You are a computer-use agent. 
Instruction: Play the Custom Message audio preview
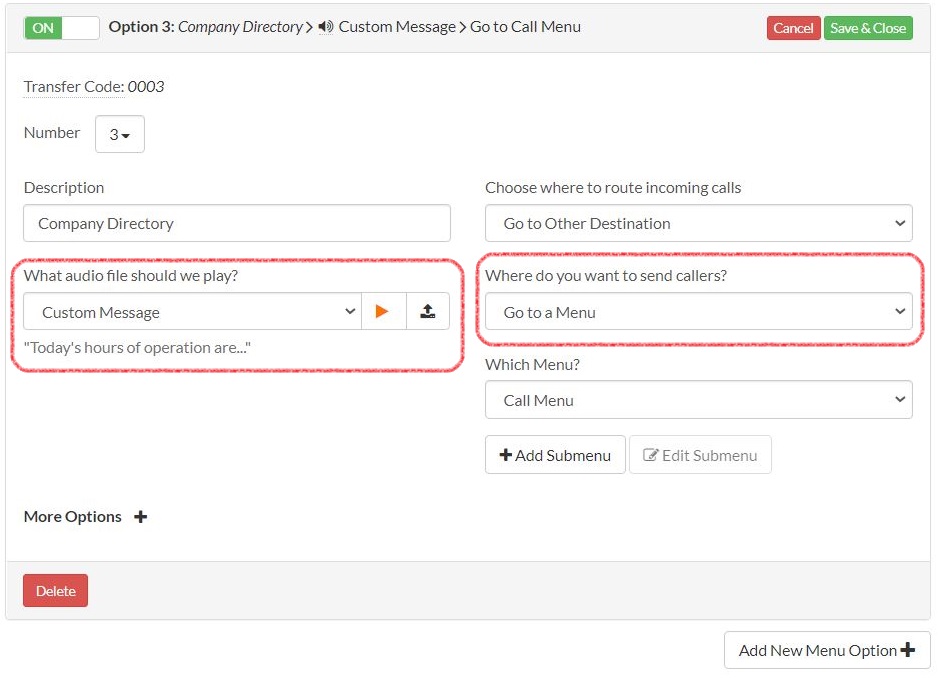tap(384, 311)
